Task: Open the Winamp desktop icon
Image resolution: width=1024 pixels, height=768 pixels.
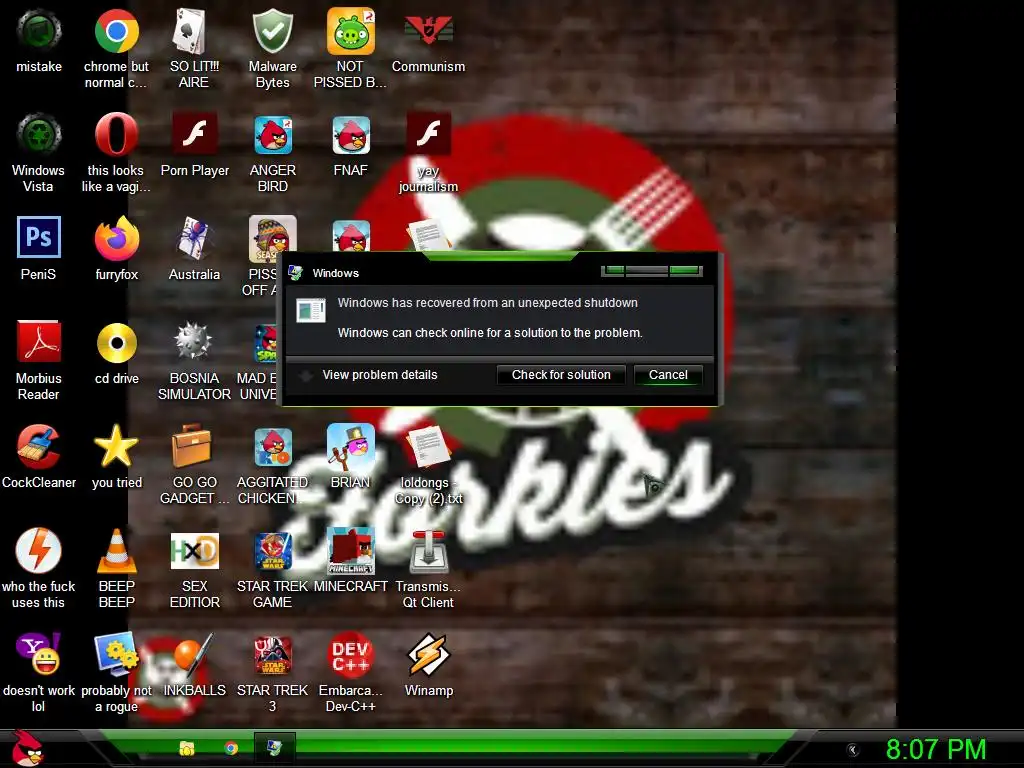Action: tap(428, 654)
